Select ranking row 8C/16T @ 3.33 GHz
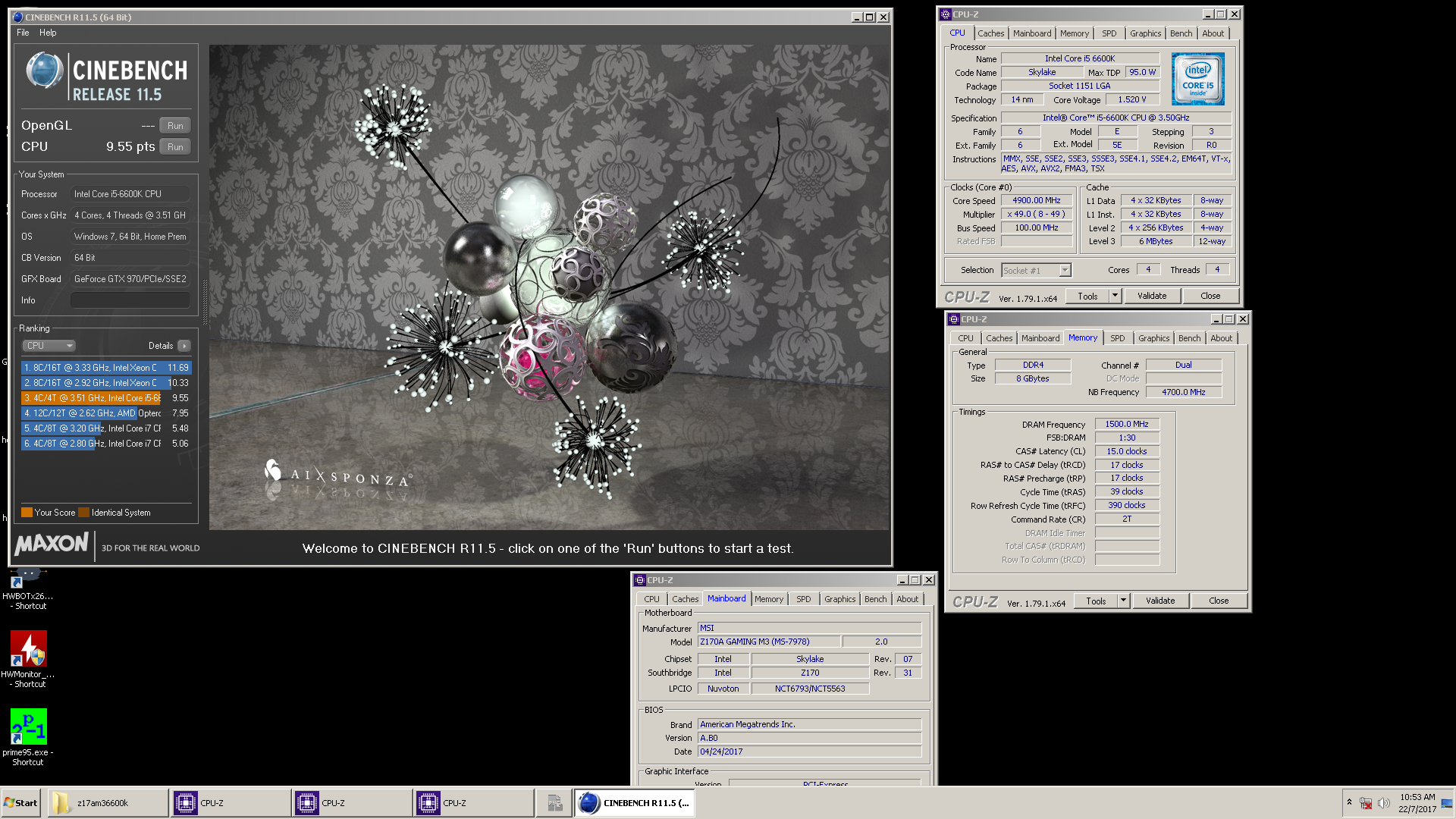This screenshot has height=819, width=1456. (106, 368)
